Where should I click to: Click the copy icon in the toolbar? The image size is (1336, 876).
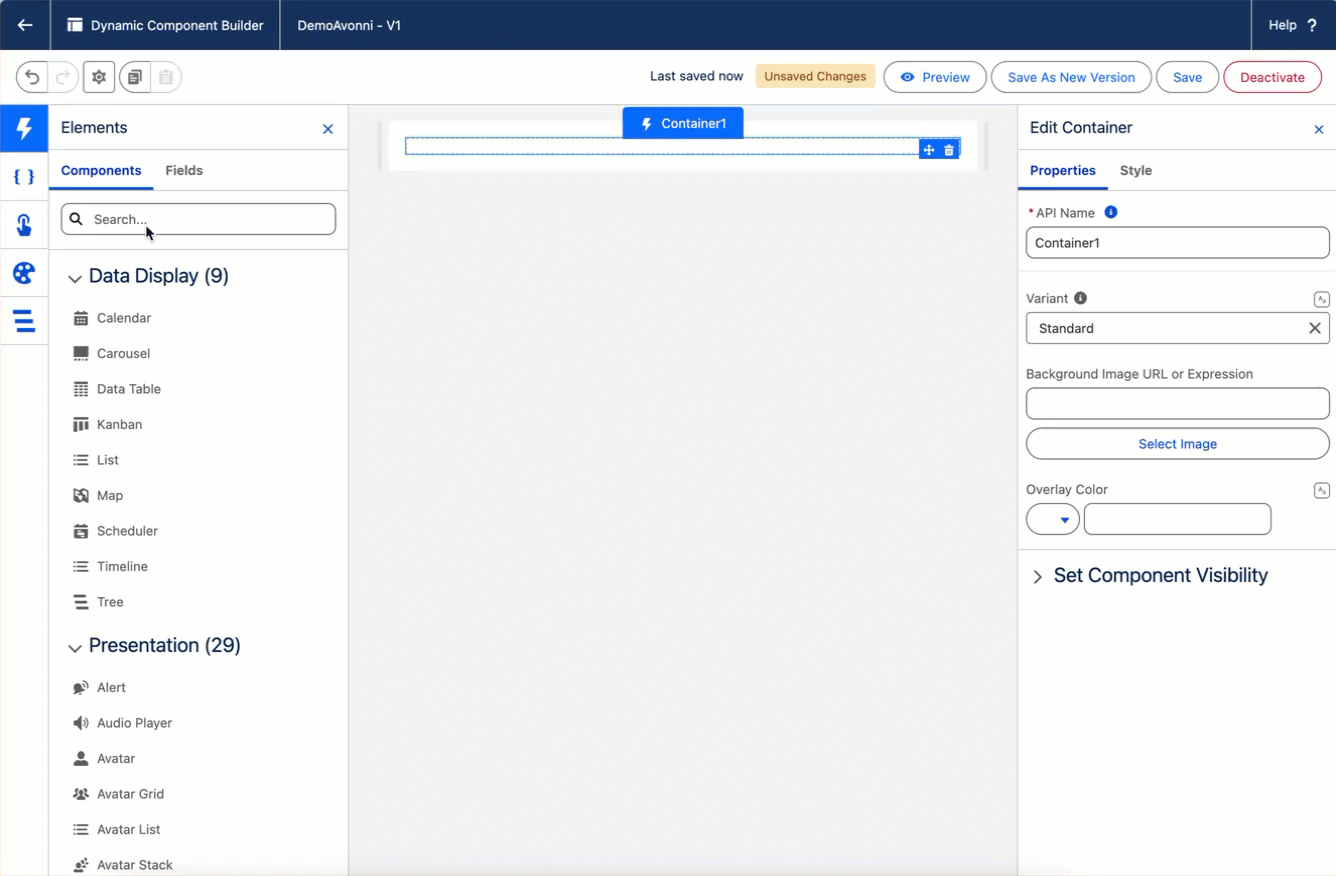point(135,77)
